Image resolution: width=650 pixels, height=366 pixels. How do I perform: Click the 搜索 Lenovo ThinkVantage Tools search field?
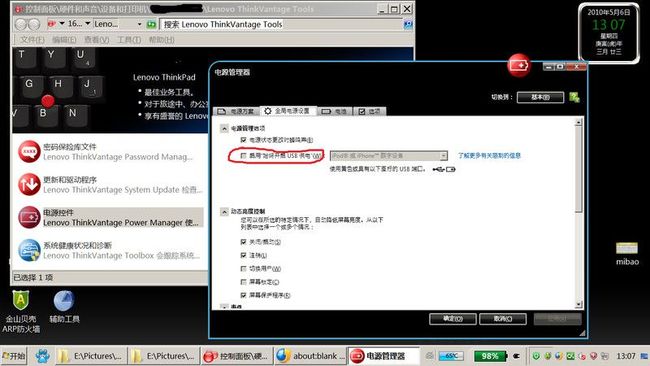281,24
